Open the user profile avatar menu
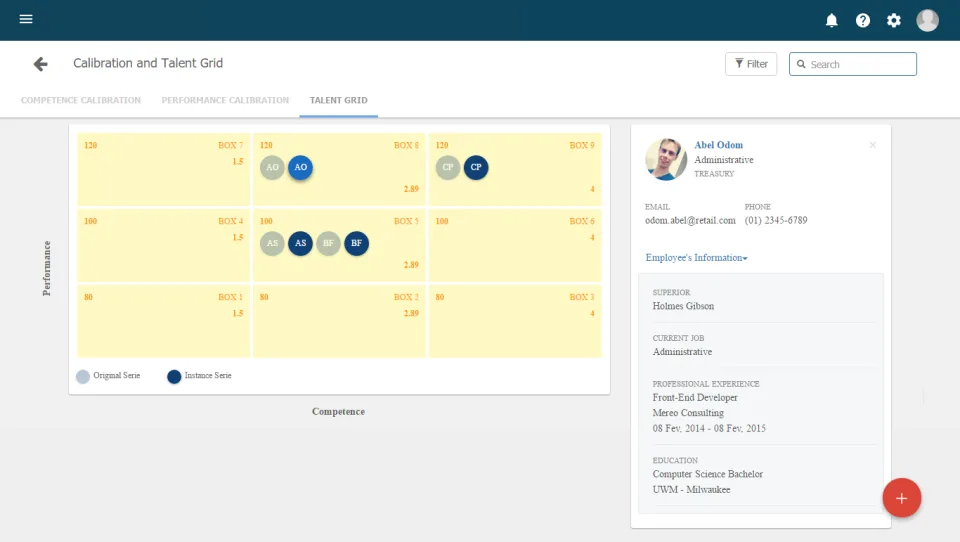The height and width of the screenshot is (542, 960). click(927, 20)
